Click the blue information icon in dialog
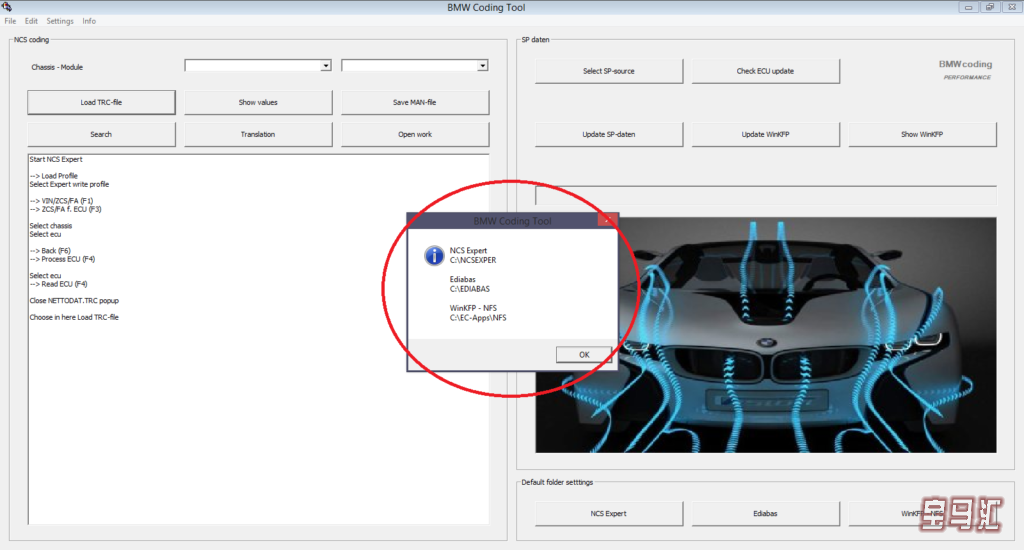This screenshot has width=1024, height=550. pyautogui.click(x=434, y=255)
